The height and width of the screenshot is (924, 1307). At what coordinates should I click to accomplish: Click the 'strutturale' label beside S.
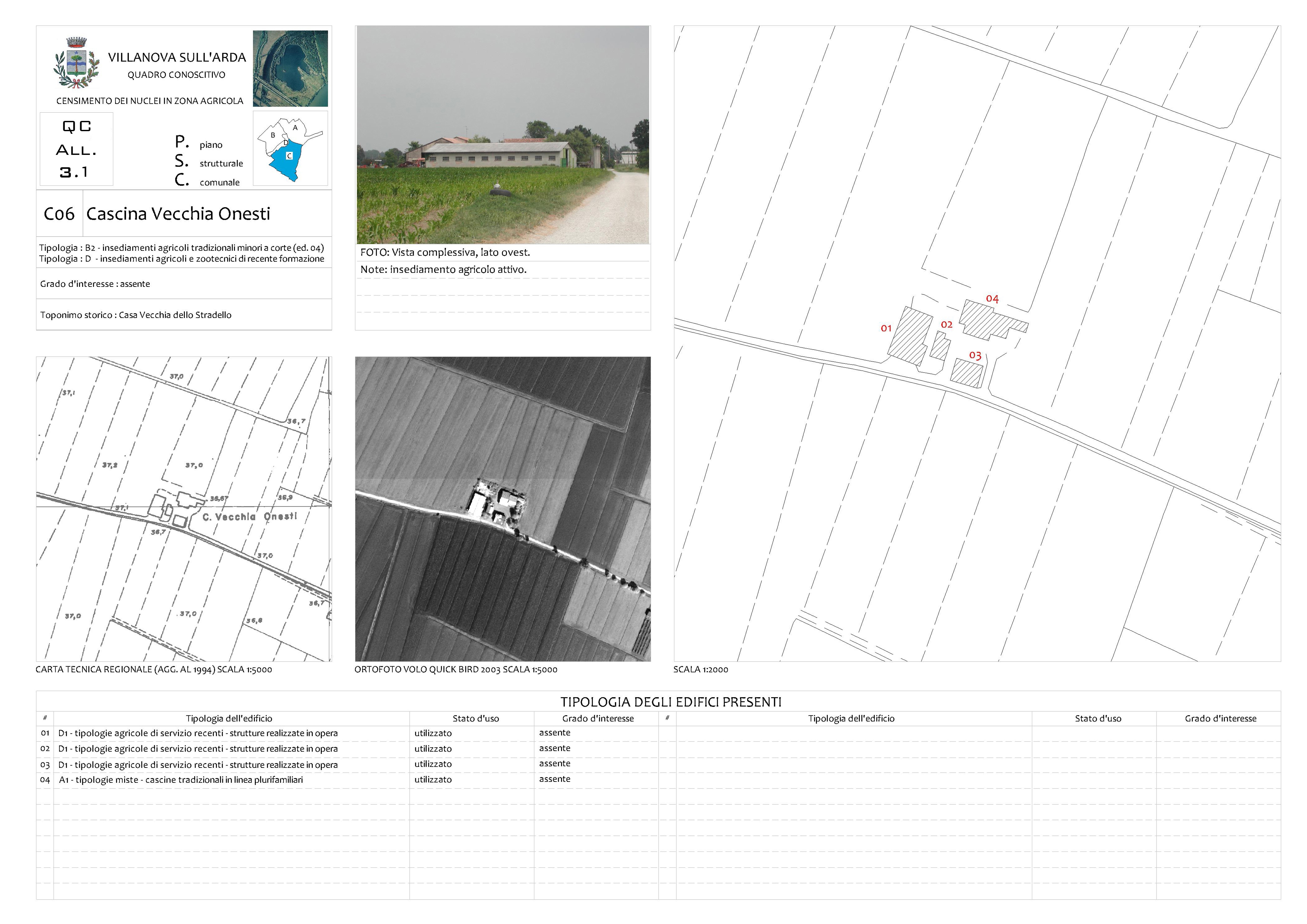point(222,164)
